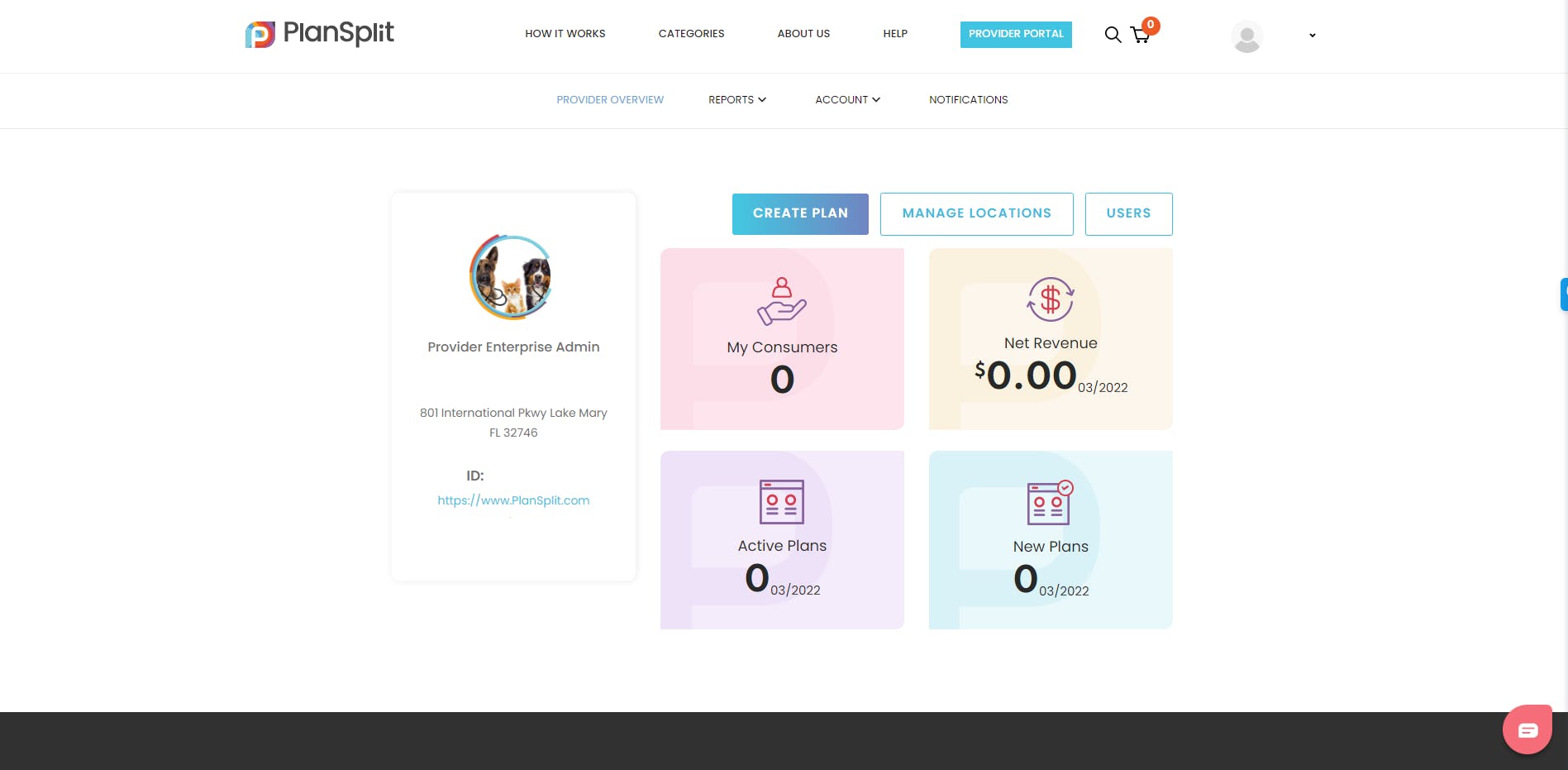
Task: Expand the user account dropdown arrow
Action: click(1312, 36)
